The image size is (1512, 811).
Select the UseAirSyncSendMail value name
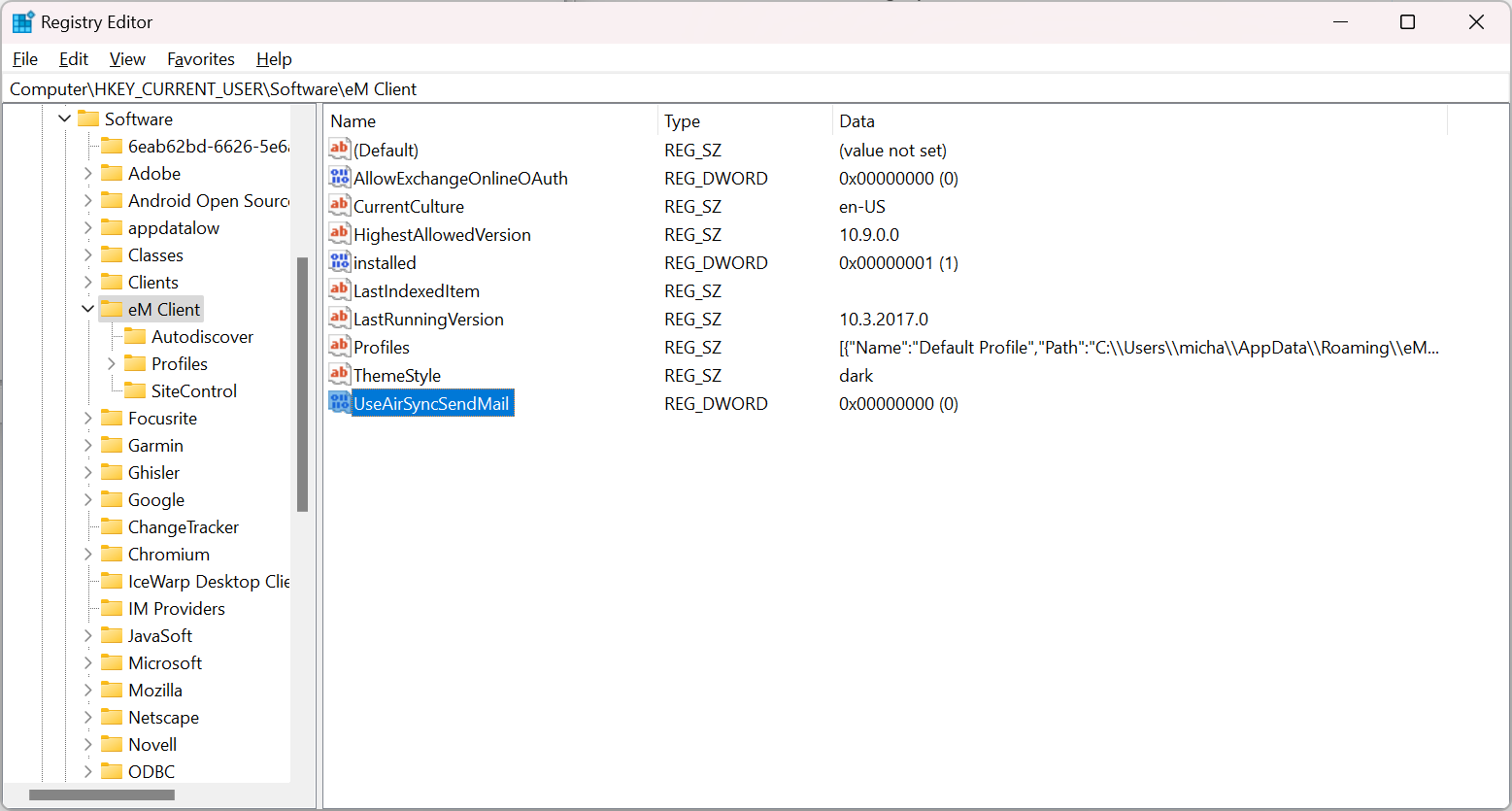pyautogui.click(x=431, y=403)
